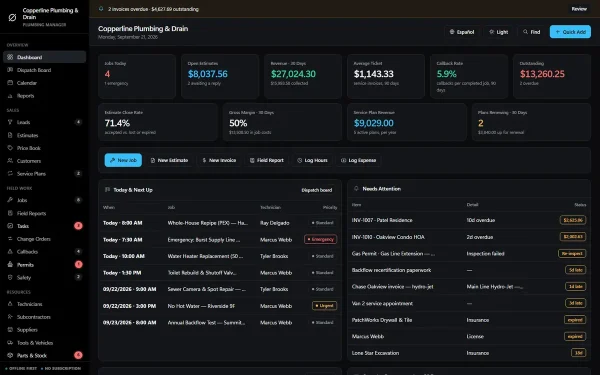Start a New Job

click(x=123, y=160)
